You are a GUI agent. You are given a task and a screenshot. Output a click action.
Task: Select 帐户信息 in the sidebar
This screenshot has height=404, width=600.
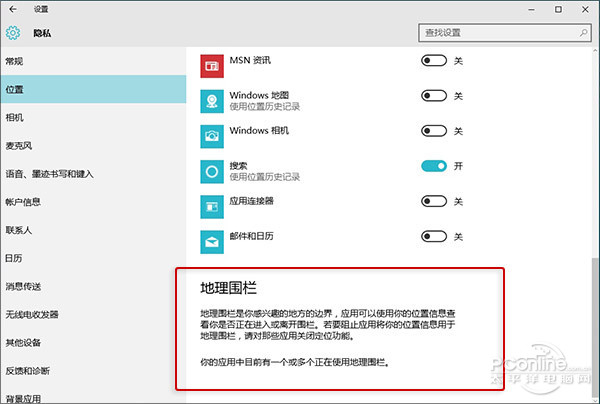point(93,202)
